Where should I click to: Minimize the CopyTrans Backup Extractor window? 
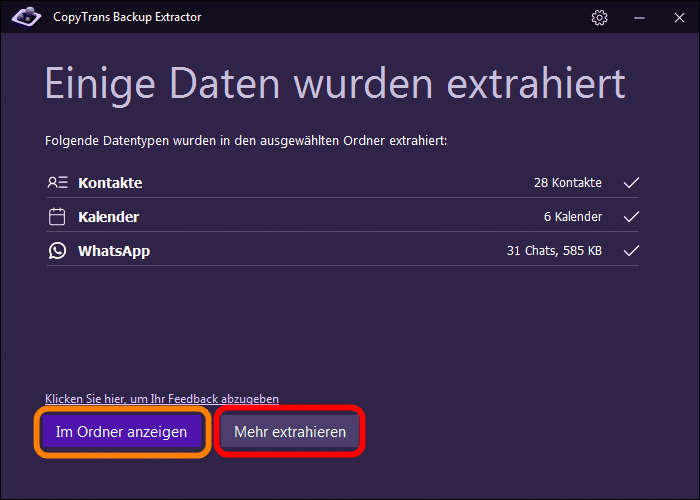tap(639, 17)
